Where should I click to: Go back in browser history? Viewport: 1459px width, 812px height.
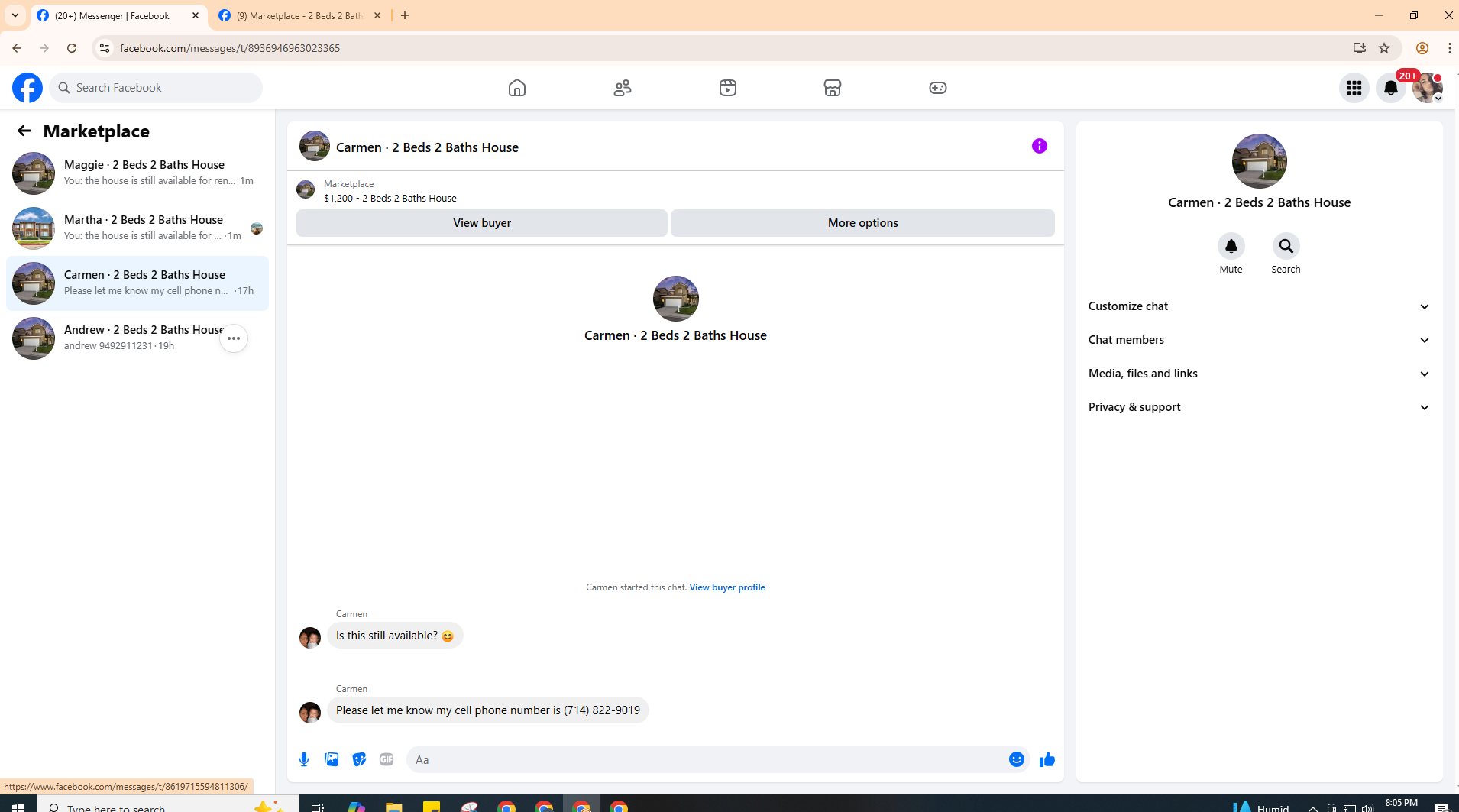[x=17, y=48]
